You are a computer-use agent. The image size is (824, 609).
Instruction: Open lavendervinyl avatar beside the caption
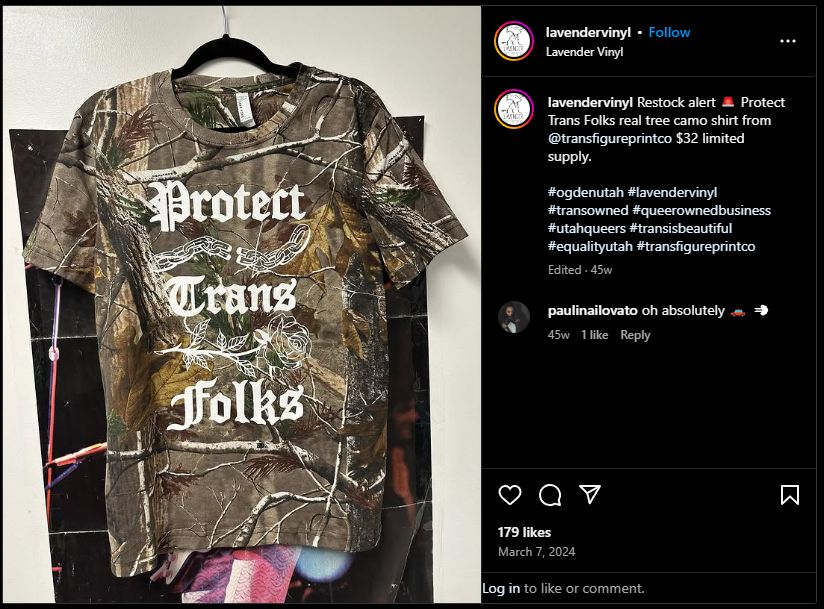tap(514, 109)
